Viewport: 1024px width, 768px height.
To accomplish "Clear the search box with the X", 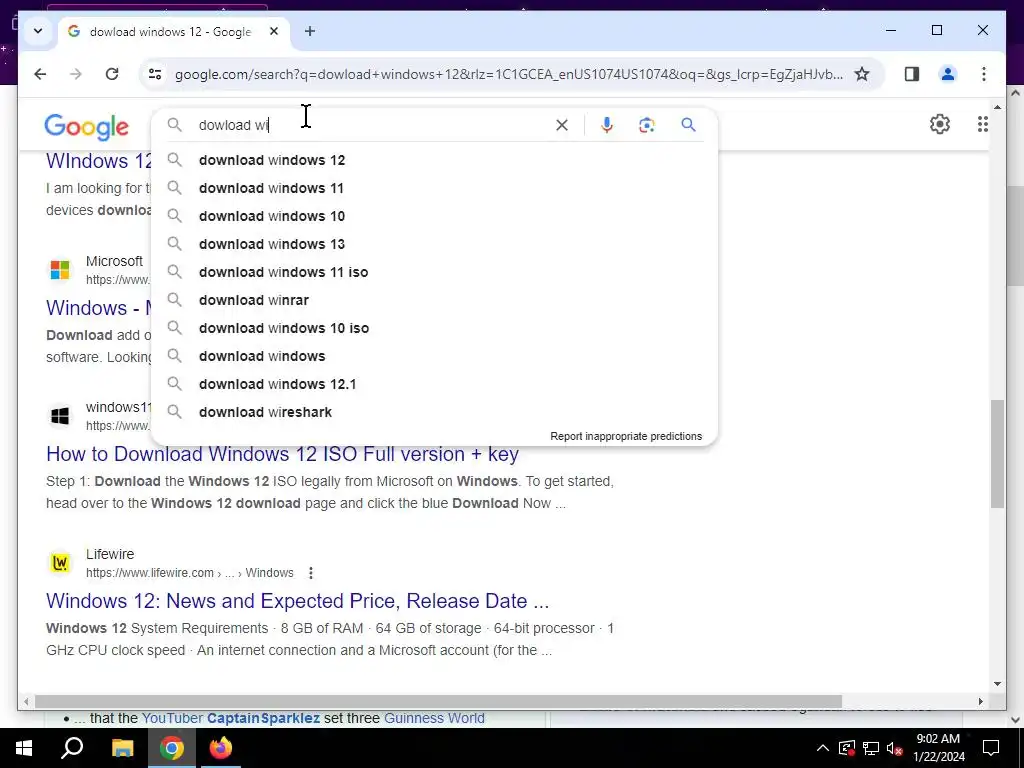I will pyautogui.click(x=562, y=125).
